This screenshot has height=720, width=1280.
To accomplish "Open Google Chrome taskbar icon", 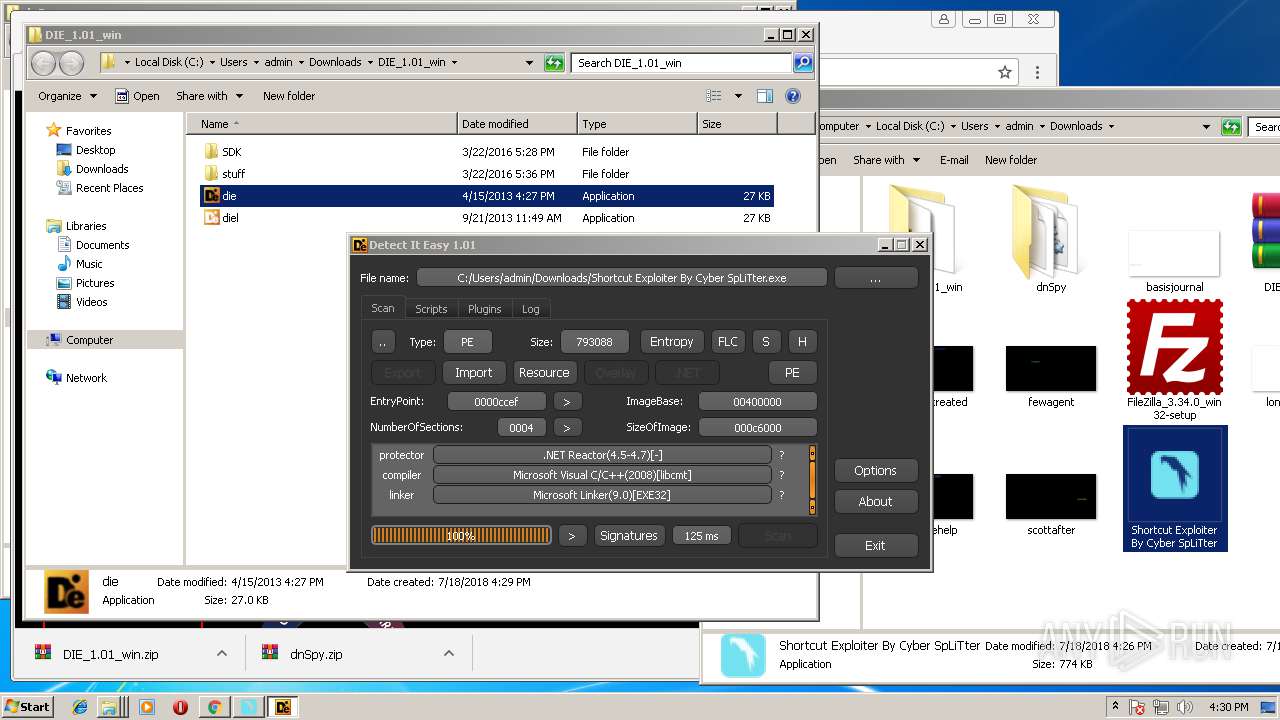I will (x=214, y=706).
